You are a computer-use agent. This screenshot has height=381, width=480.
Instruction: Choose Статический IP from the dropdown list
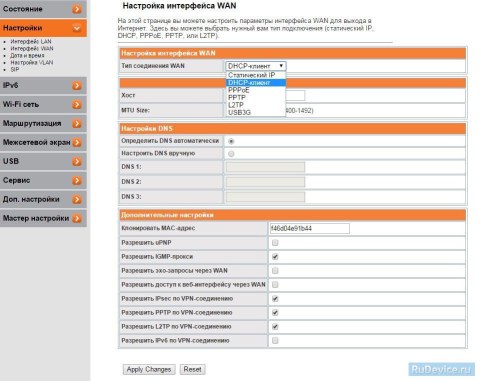[x=256, y=75]
